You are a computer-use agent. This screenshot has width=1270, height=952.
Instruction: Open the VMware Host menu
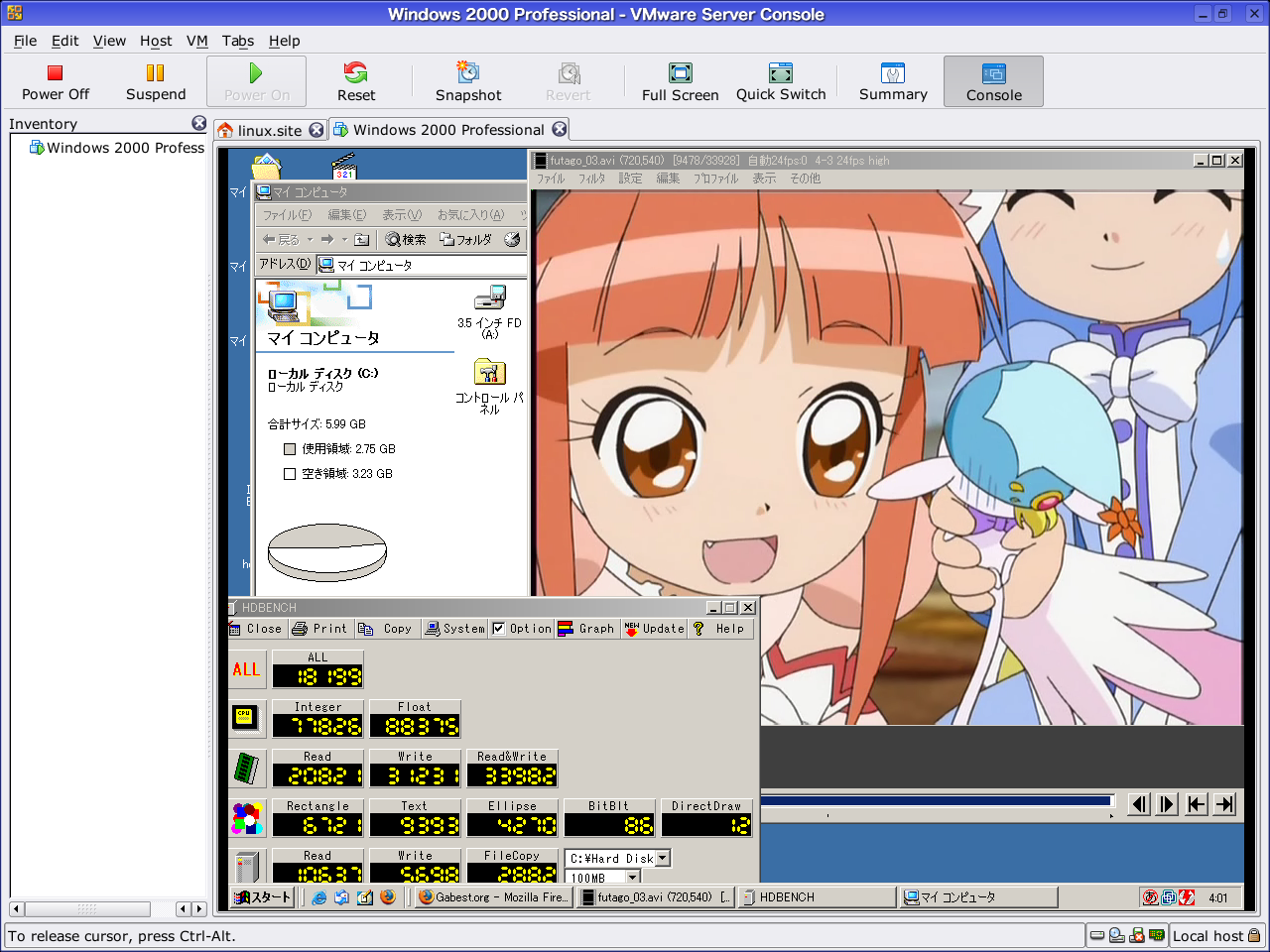(156, 41)
